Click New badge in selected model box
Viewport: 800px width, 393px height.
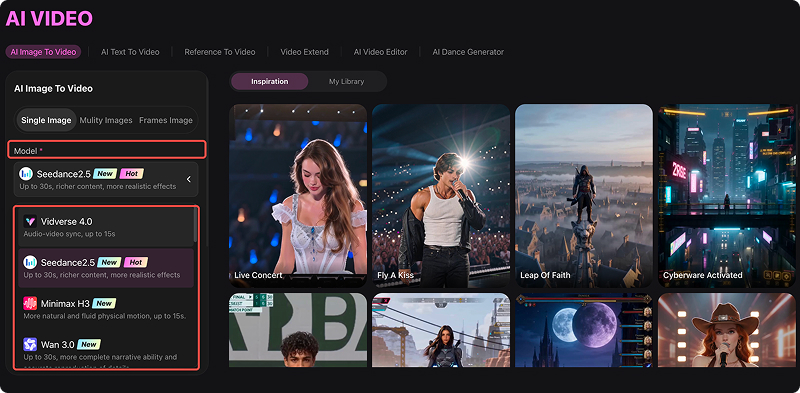pyautogui.click(x=105, y=174)
